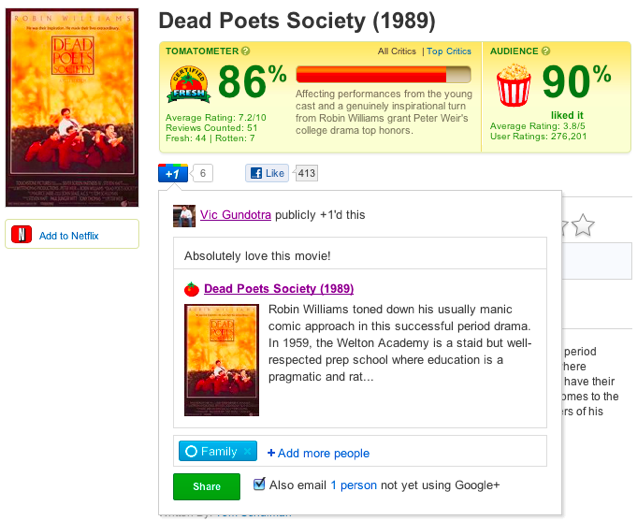Click the Dead Poets Society poster thumbnail

pos(222,359)
